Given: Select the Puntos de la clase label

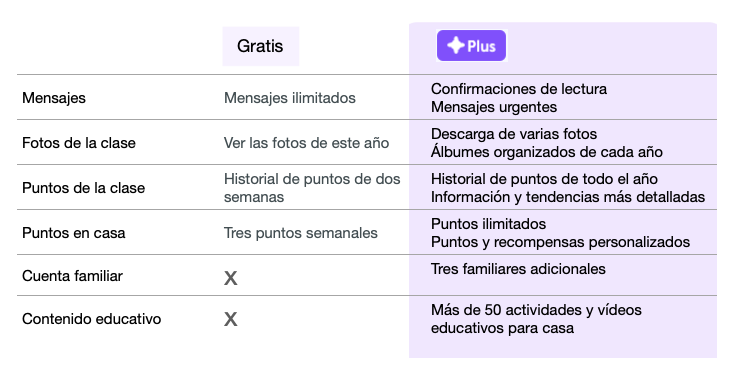Looking at the screenshot, I should [x=83, y=188].
